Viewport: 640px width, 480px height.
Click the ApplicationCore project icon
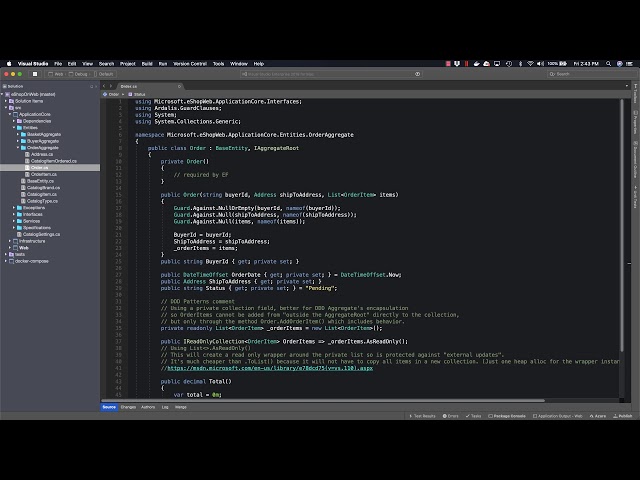16,114
